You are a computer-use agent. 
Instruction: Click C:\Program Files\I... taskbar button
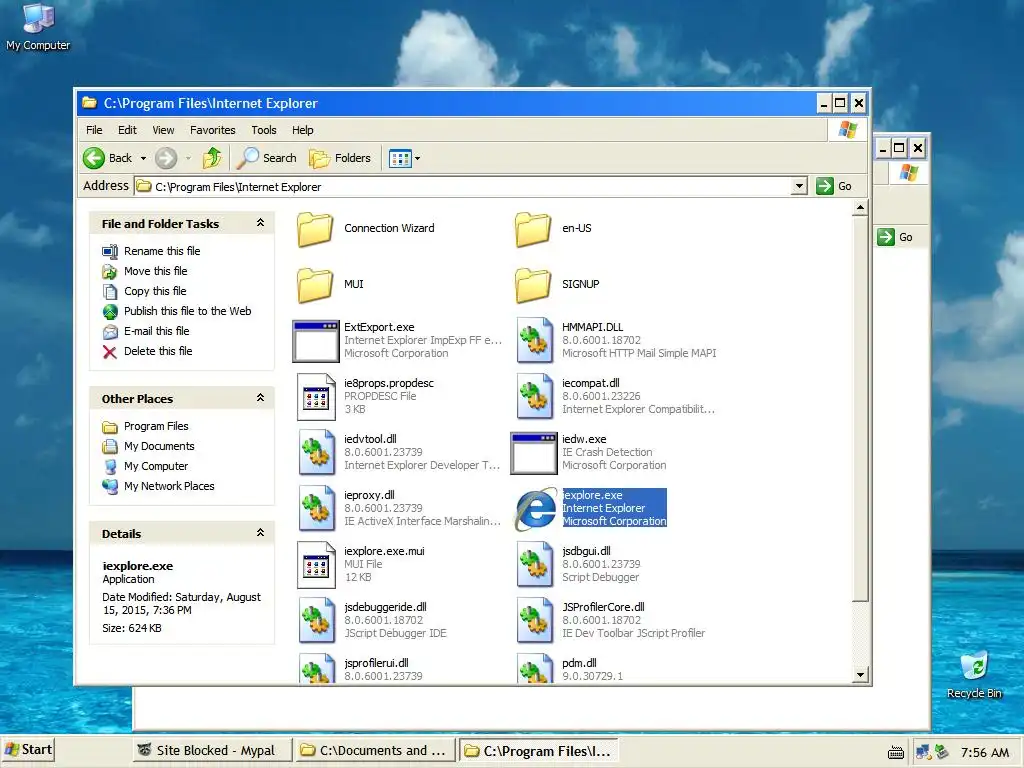point(538,751)
